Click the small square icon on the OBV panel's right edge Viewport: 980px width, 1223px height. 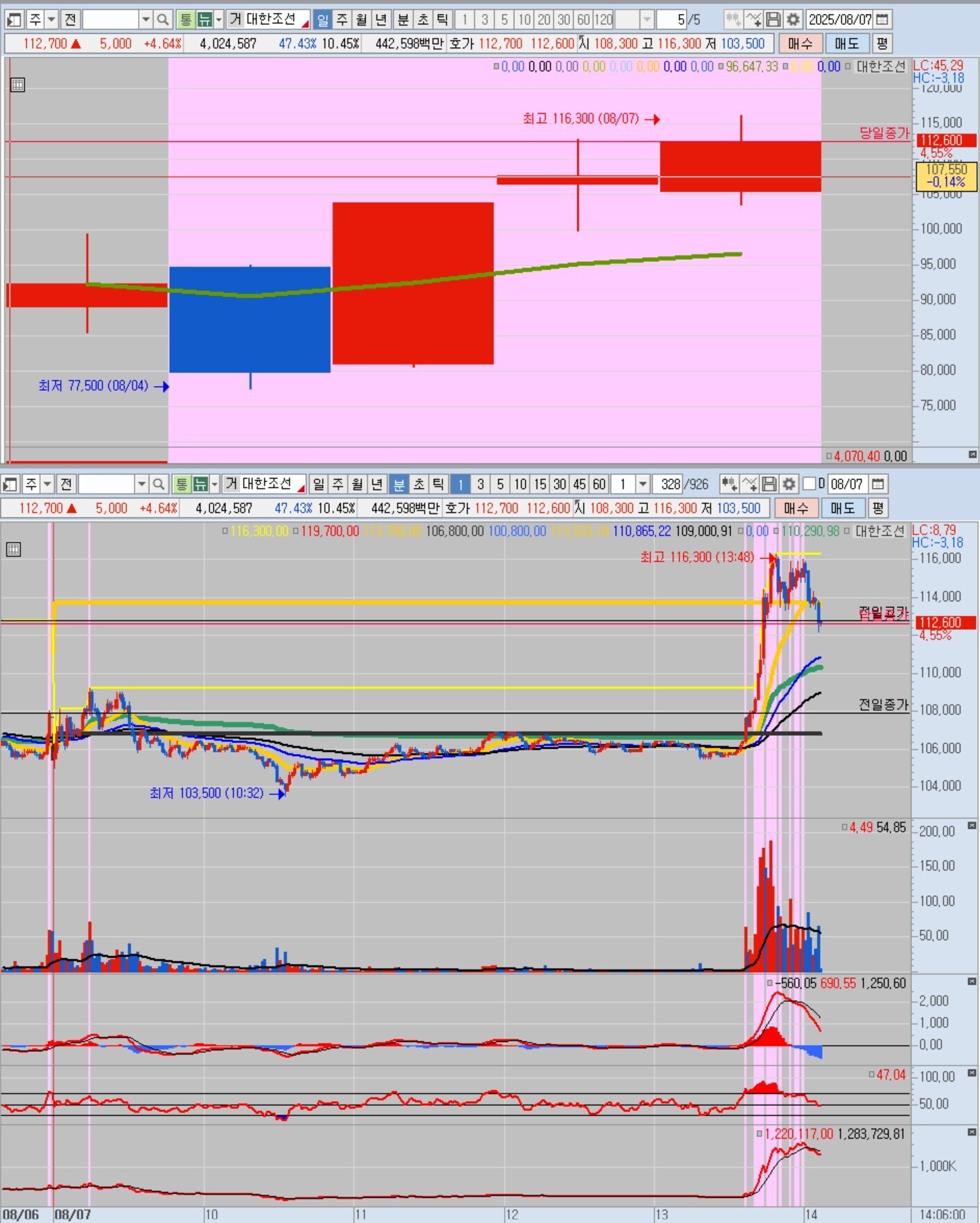click(972, 1132)
